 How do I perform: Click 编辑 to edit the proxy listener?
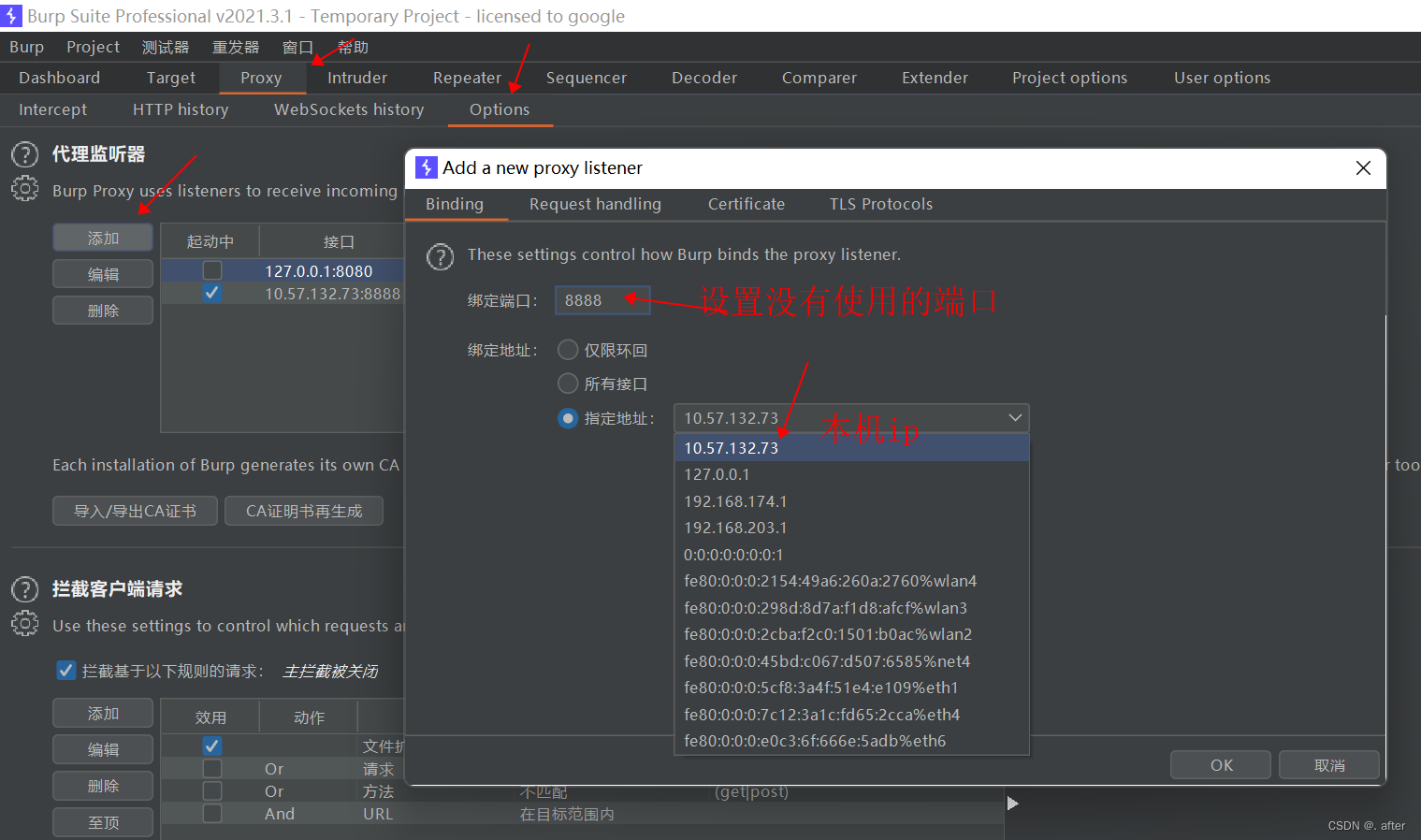(x=103, y=274)
